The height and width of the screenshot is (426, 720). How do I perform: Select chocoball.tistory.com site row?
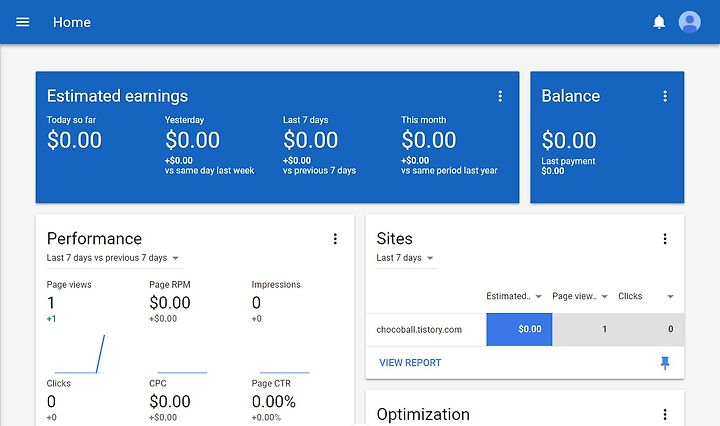coord(525,329)
